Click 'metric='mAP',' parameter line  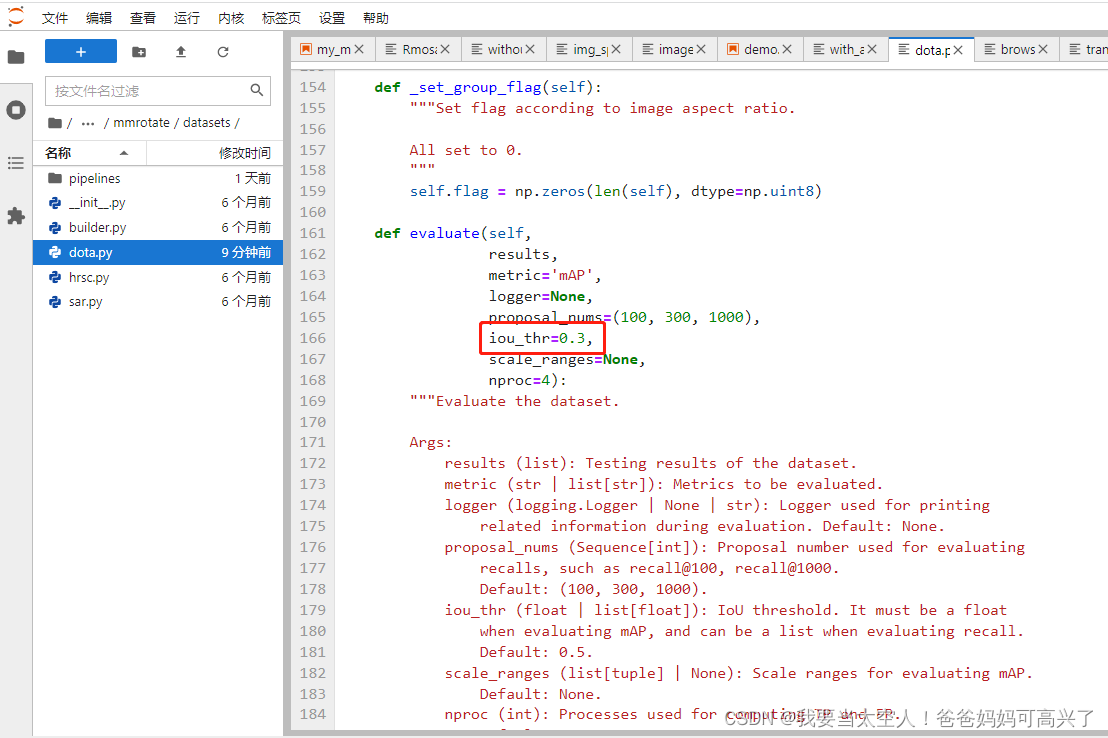(x=545, y=276)
